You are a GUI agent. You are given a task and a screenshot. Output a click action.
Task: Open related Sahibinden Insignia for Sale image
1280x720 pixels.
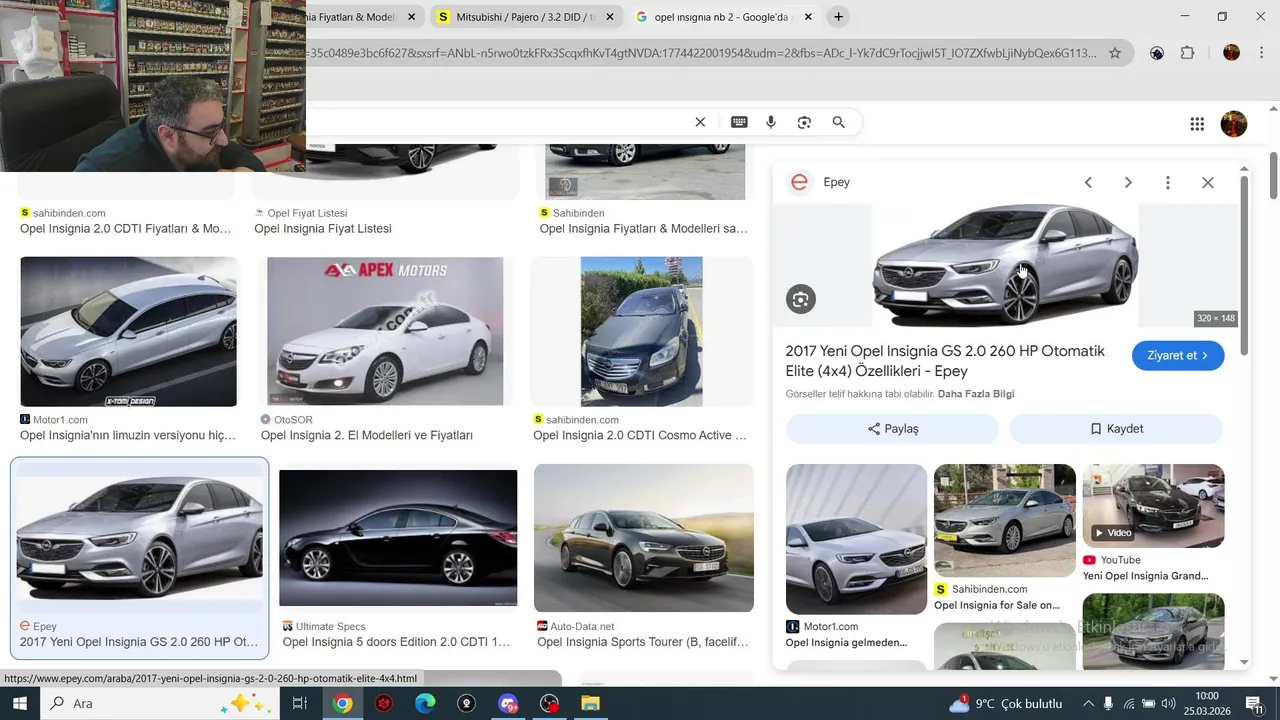tap(1004, 520)
